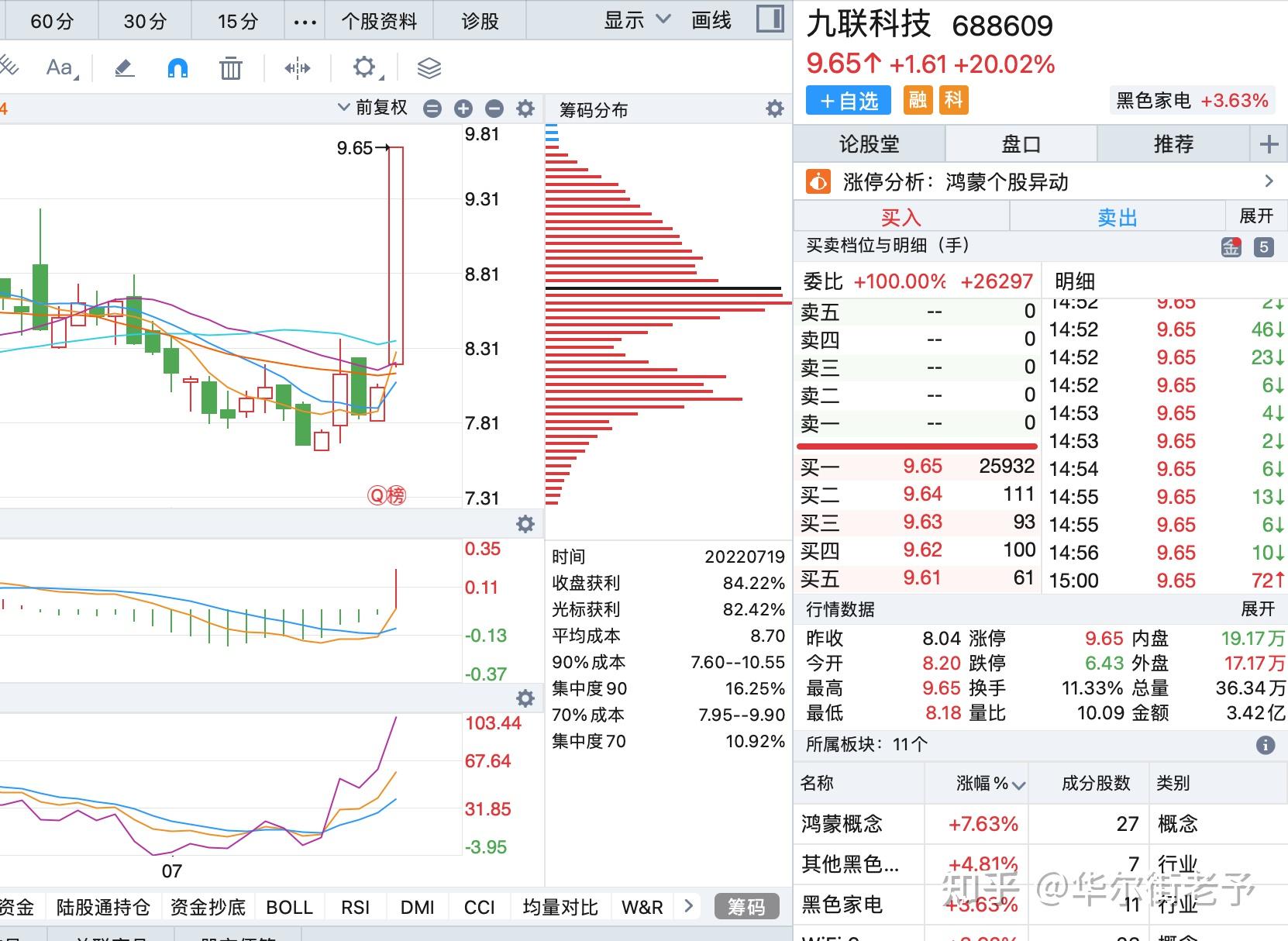Click the plus zoom-in icon on chart header

click(x=463, y=109)
